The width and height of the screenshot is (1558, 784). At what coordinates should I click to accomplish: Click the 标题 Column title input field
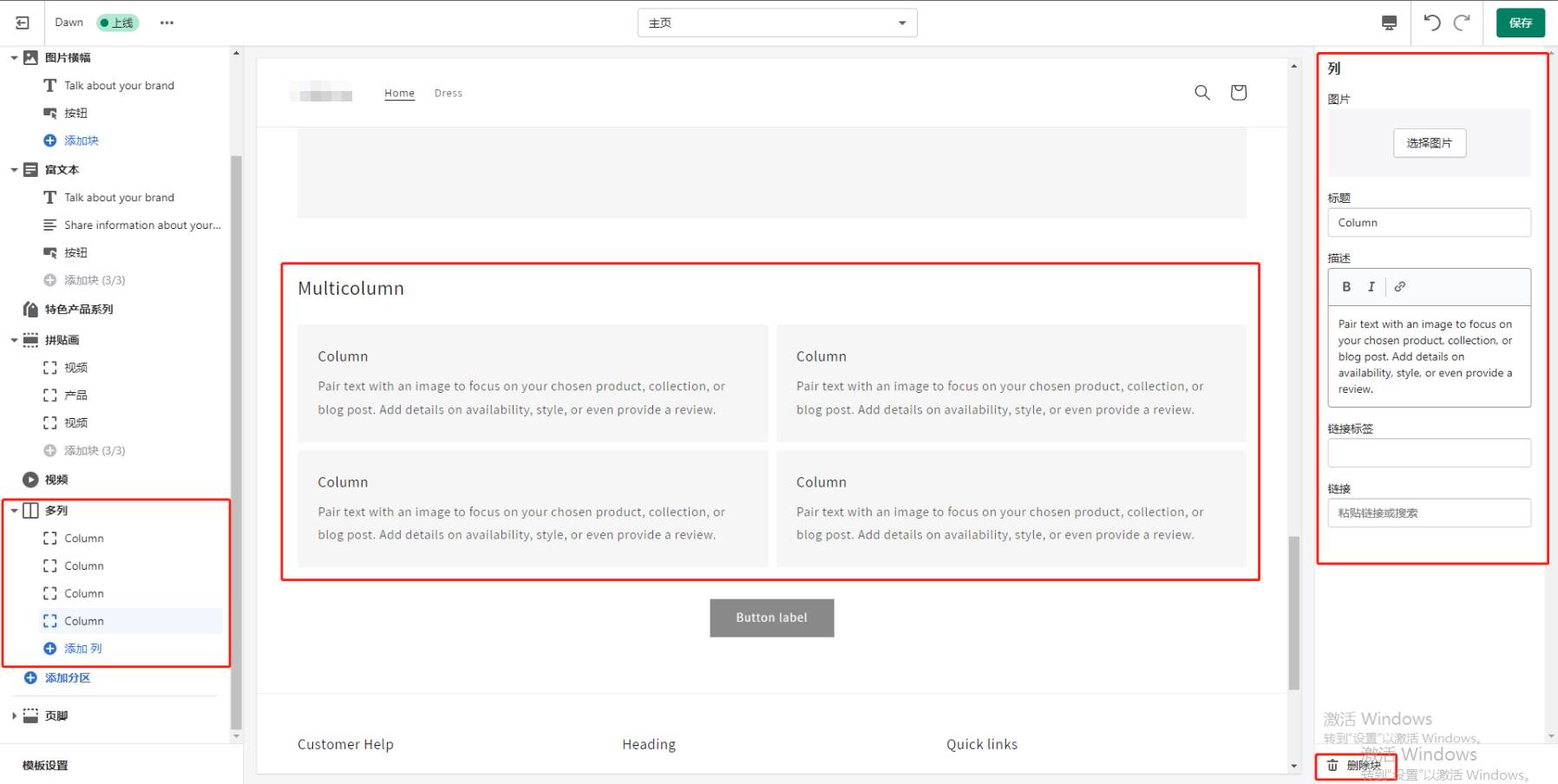[x=1429, y=223]
